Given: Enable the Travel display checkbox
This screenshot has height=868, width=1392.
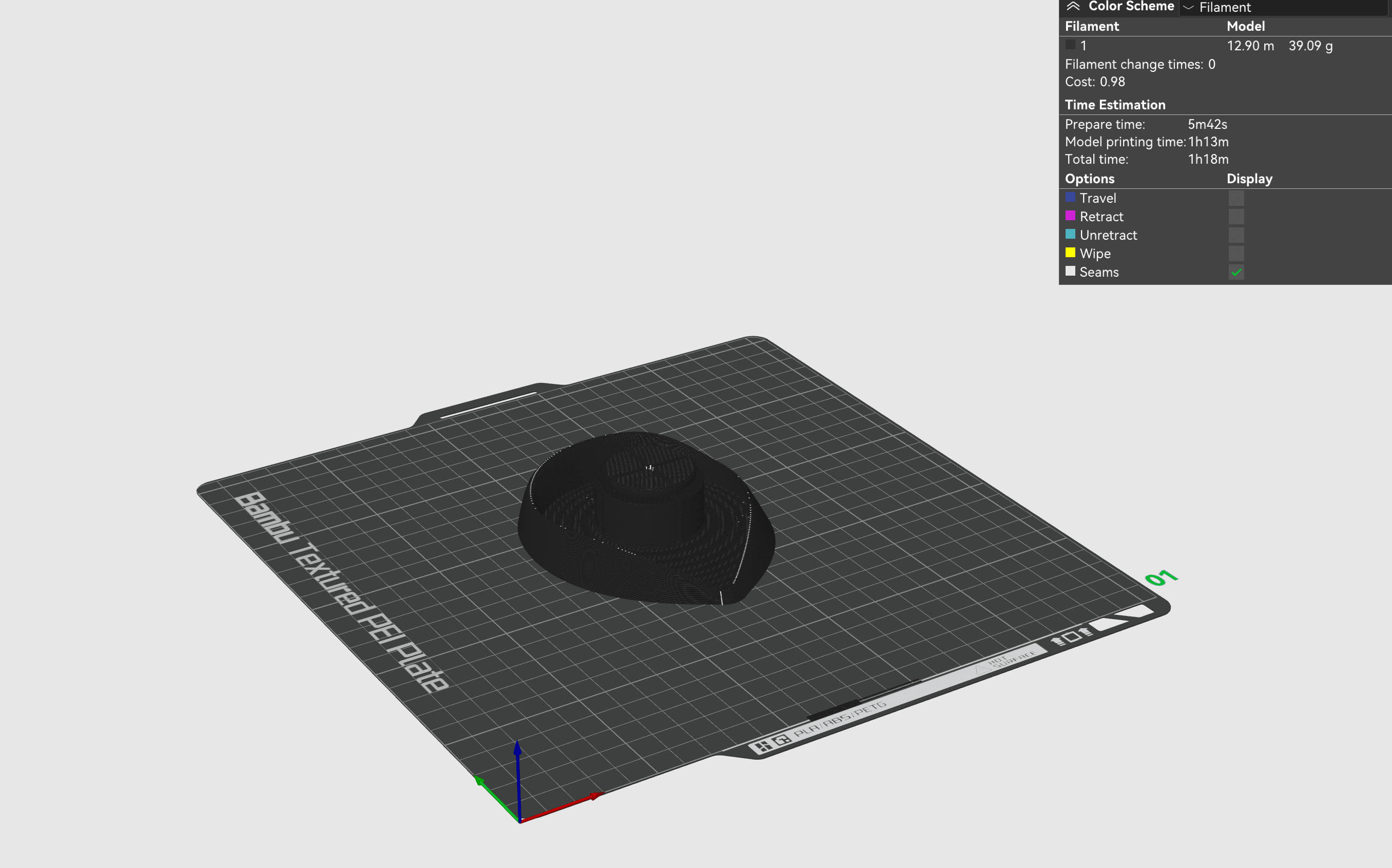Looking at the screenshot, I should (x=1236, y=198).
